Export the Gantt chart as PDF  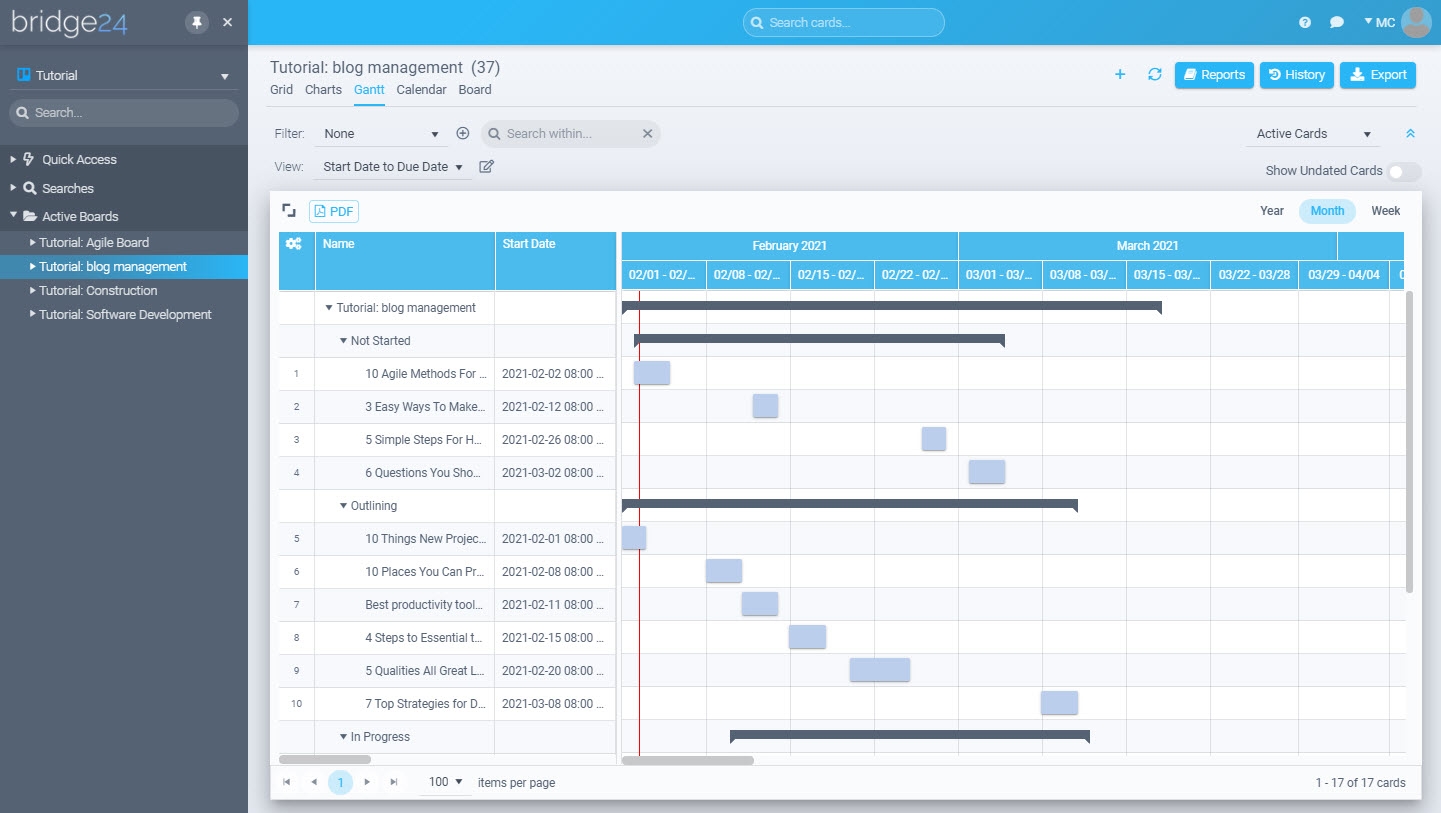coord(333,211)
